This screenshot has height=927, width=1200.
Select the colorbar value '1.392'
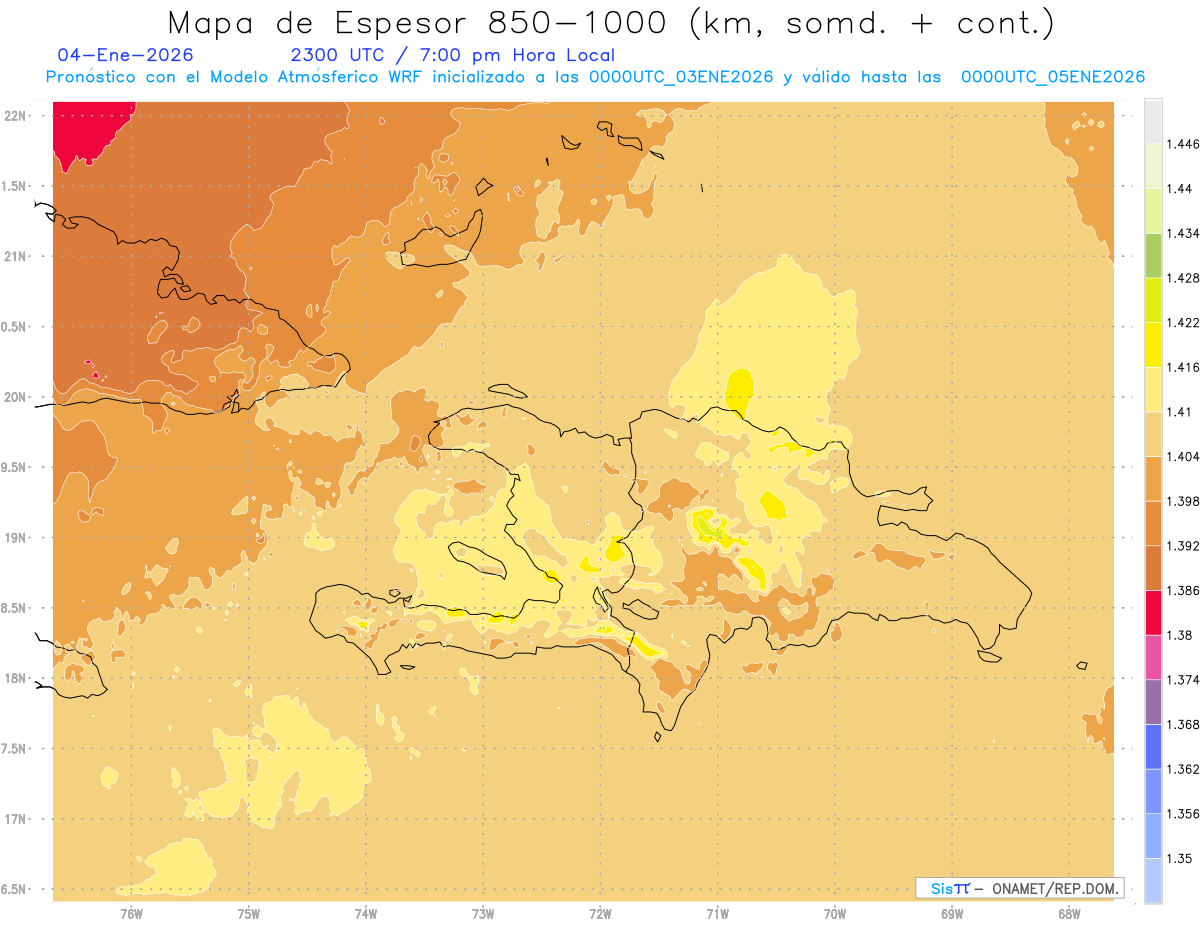(1183, 546)
